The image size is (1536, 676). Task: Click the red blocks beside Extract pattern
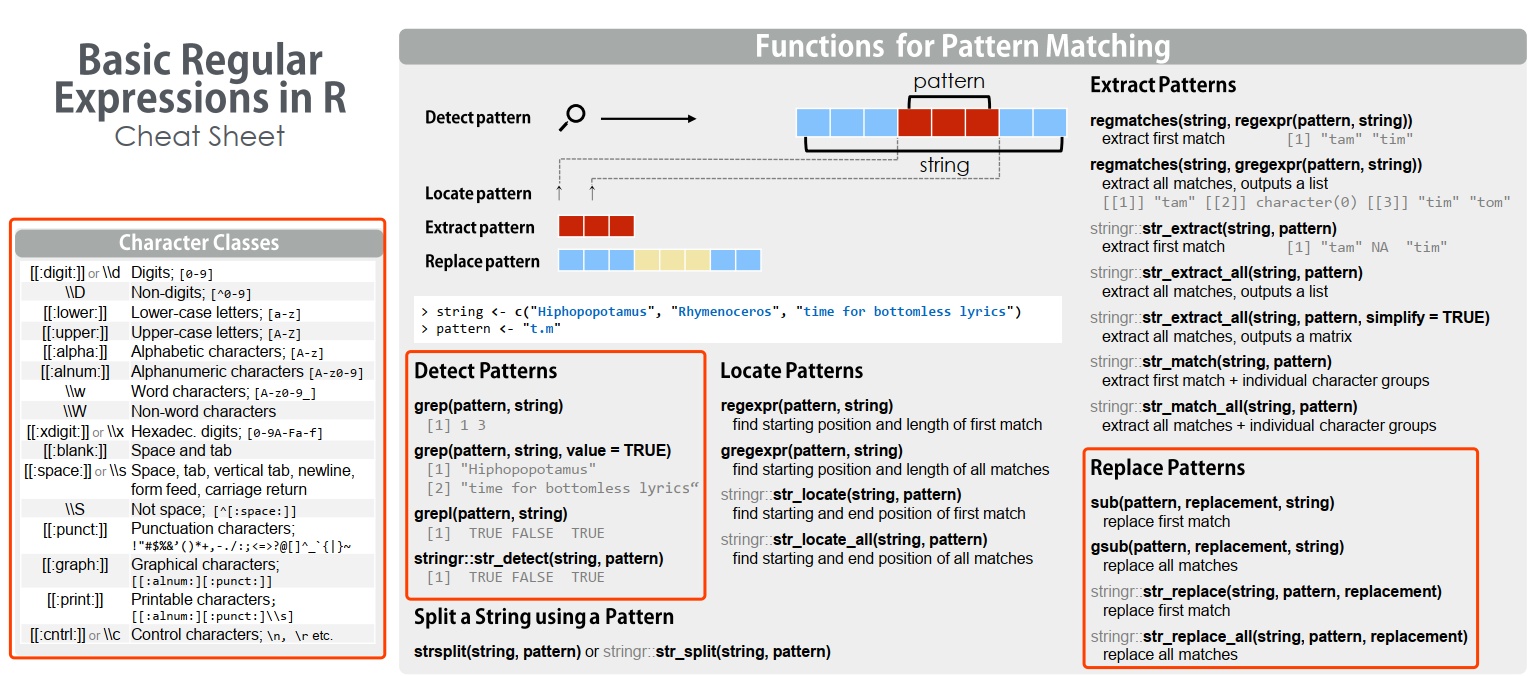(596, 227)
